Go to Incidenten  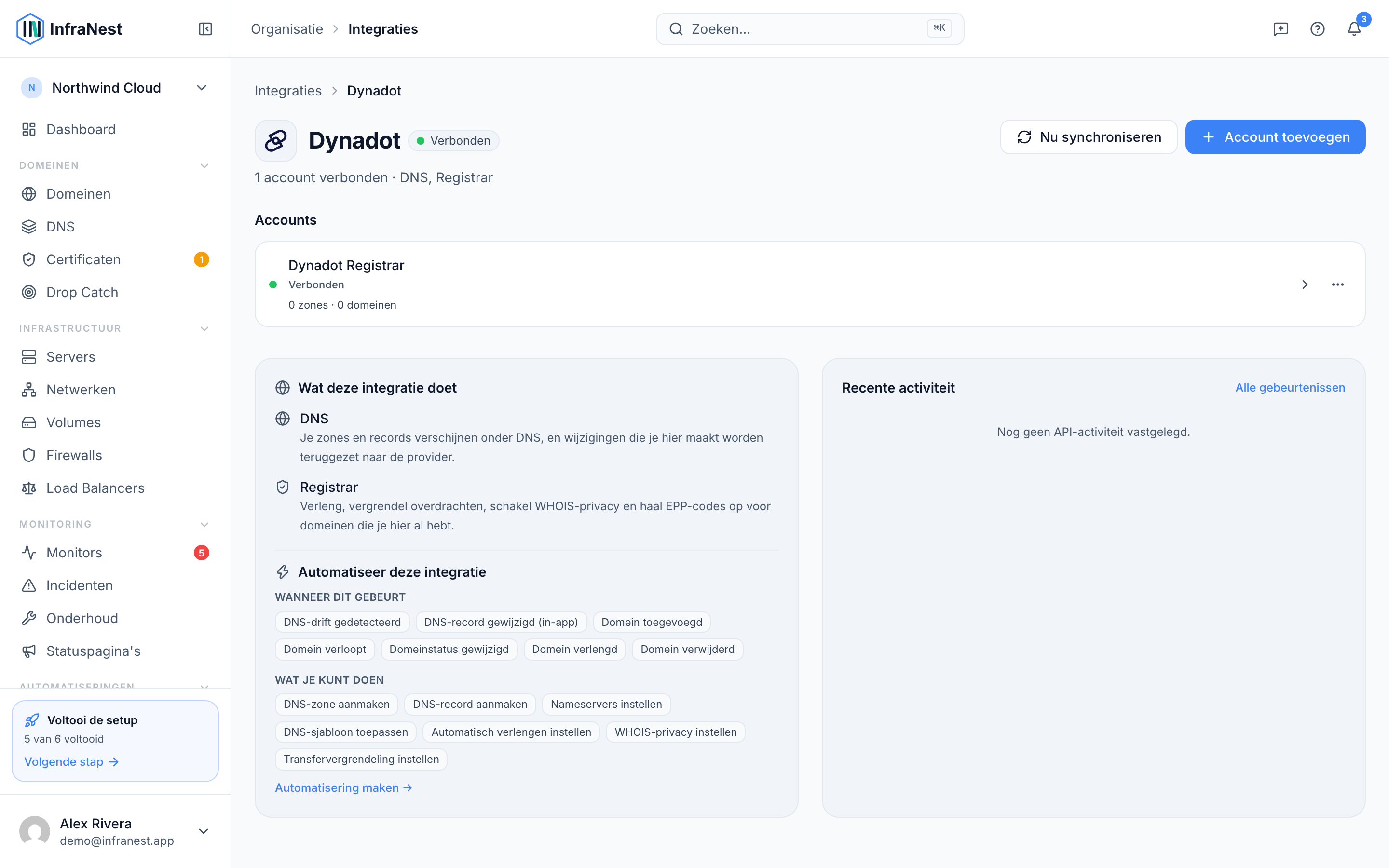coord(115,585)
